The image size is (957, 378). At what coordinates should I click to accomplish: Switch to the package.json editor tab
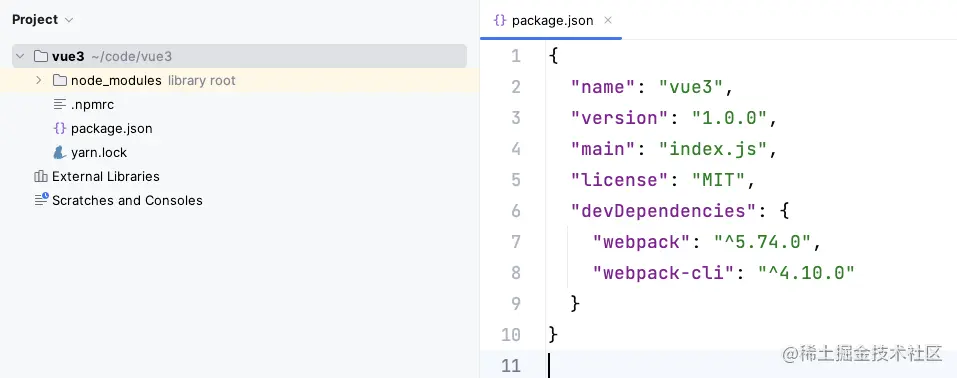coord(551,20)
